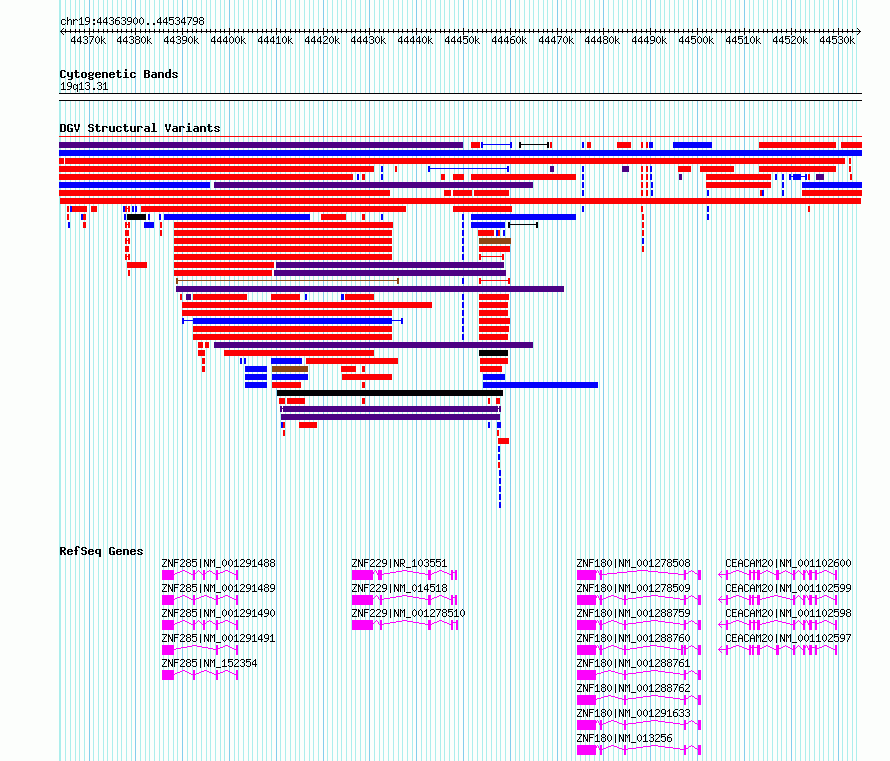Open ZNF180|NM_013256 transcript label
This screenshot has width=890, height=761.
coord(624,738)
